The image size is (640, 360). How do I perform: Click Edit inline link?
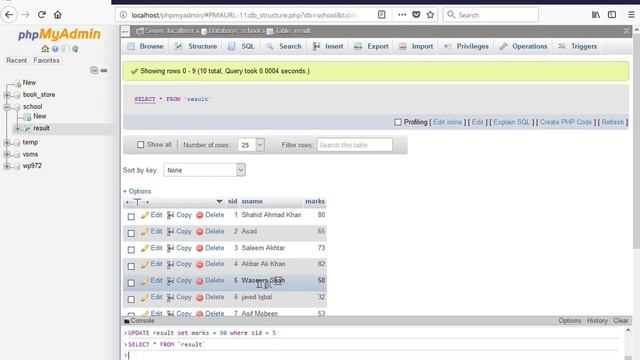point(447,122)
